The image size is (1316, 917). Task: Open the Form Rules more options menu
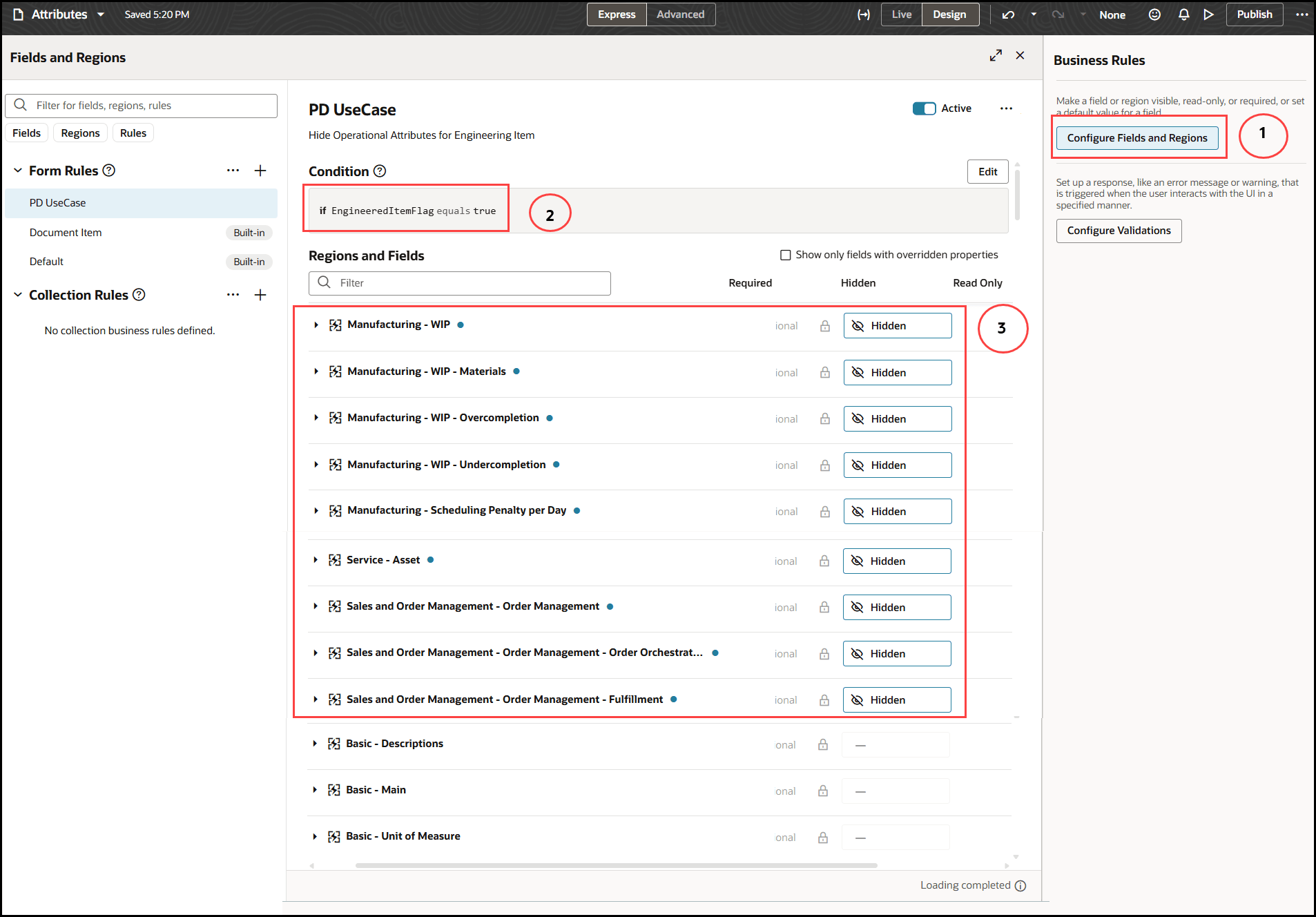[233, 171]
